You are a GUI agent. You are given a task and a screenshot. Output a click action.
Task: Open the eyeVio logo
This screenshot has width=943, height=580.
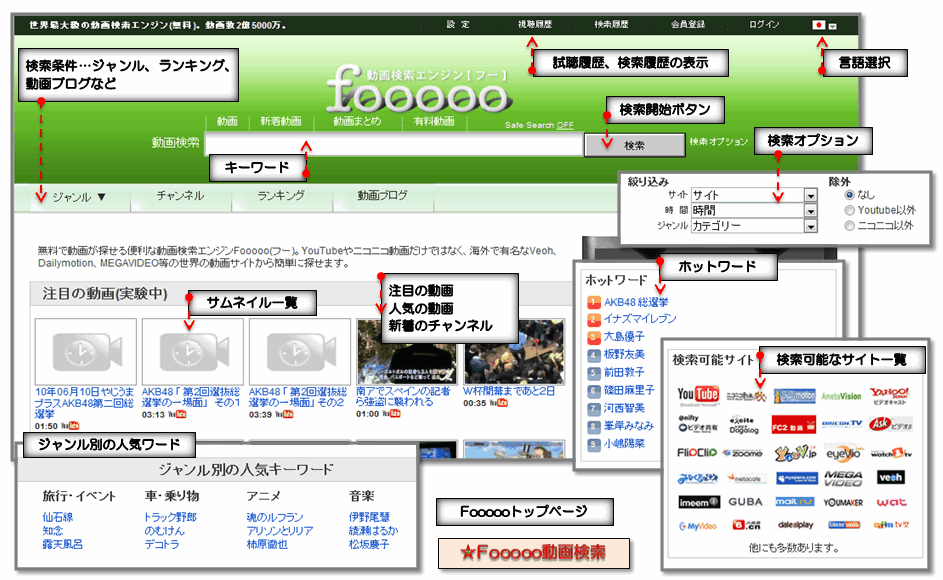[843, 454]
